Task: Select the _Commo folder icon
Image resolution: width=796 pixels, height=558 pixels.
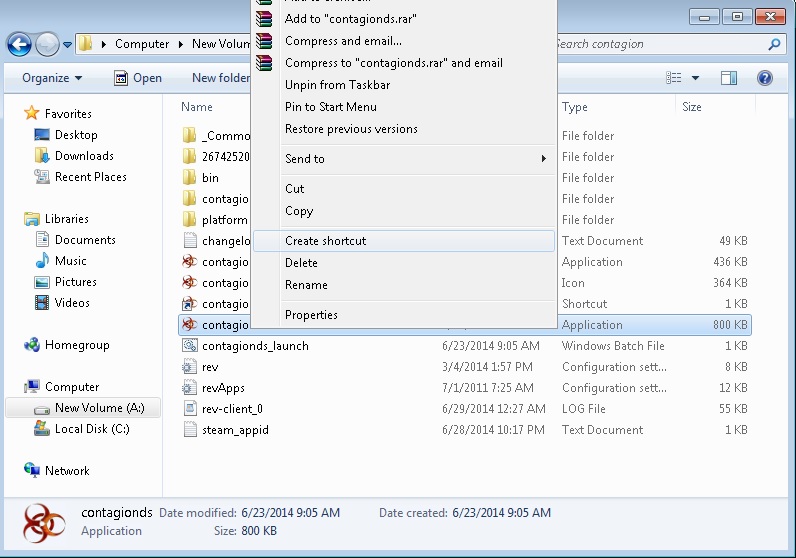Action: pyautogui.click(x=189, y=135)
